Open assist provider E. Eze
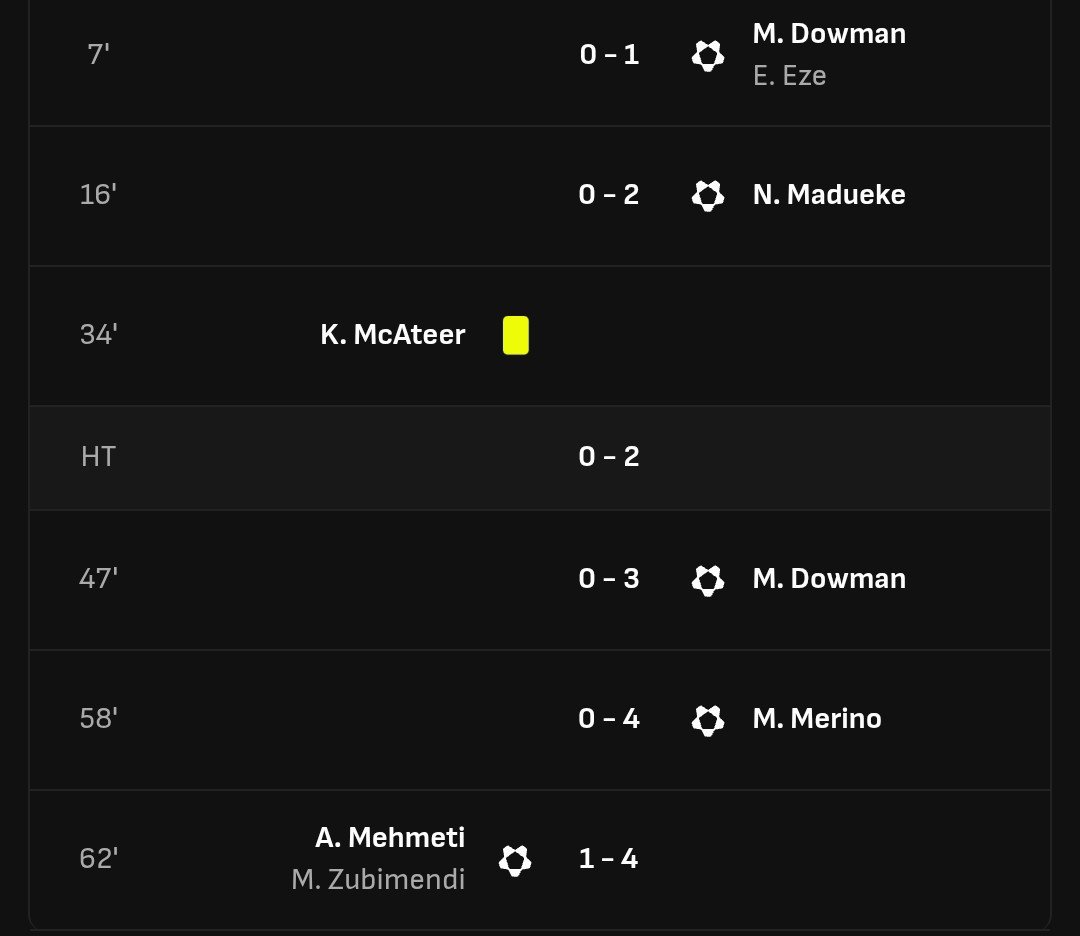Image resolution: width=1080 pixels, height=936 pixels. [789, 76]
